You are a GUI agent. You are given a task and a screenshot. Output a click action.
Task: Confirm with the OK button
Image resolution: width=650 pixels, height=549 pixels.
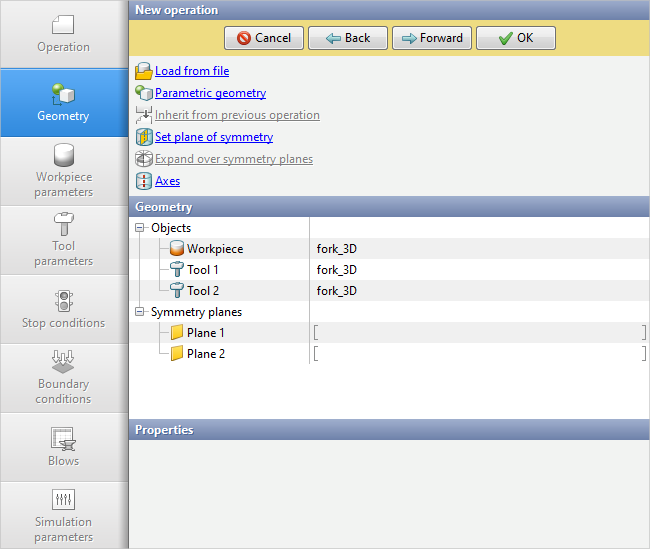(x=515, y=38)
